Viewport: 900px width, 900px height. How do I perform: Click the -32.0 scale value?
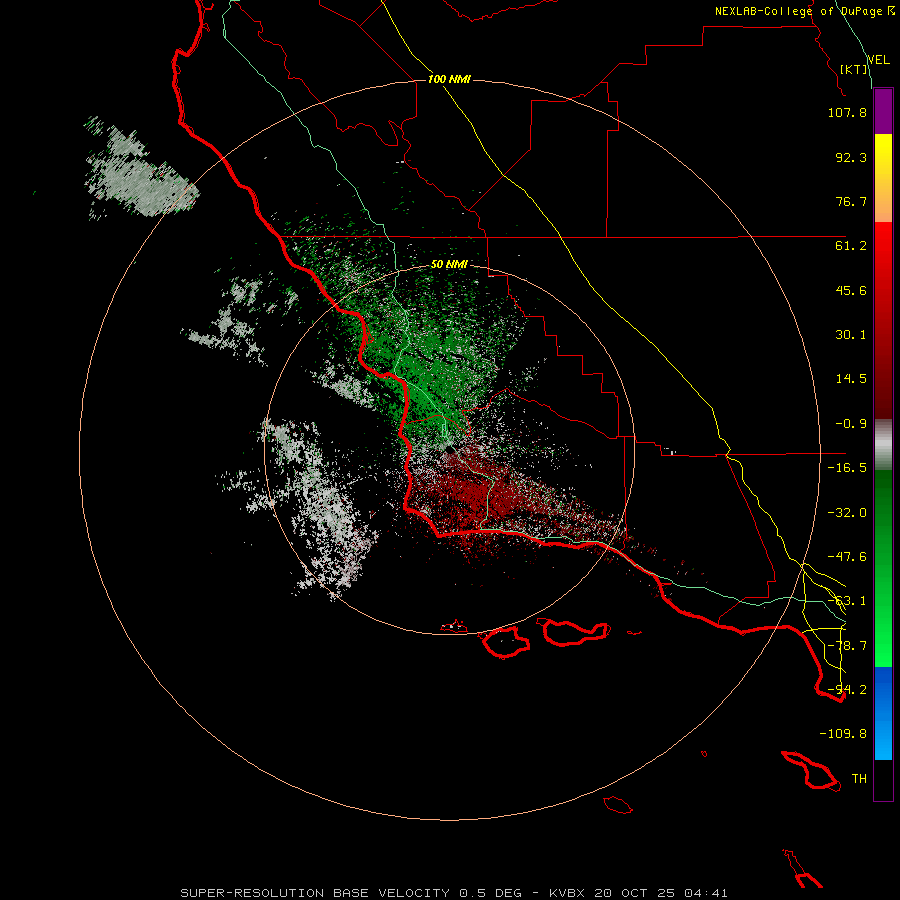coord(847,513)
